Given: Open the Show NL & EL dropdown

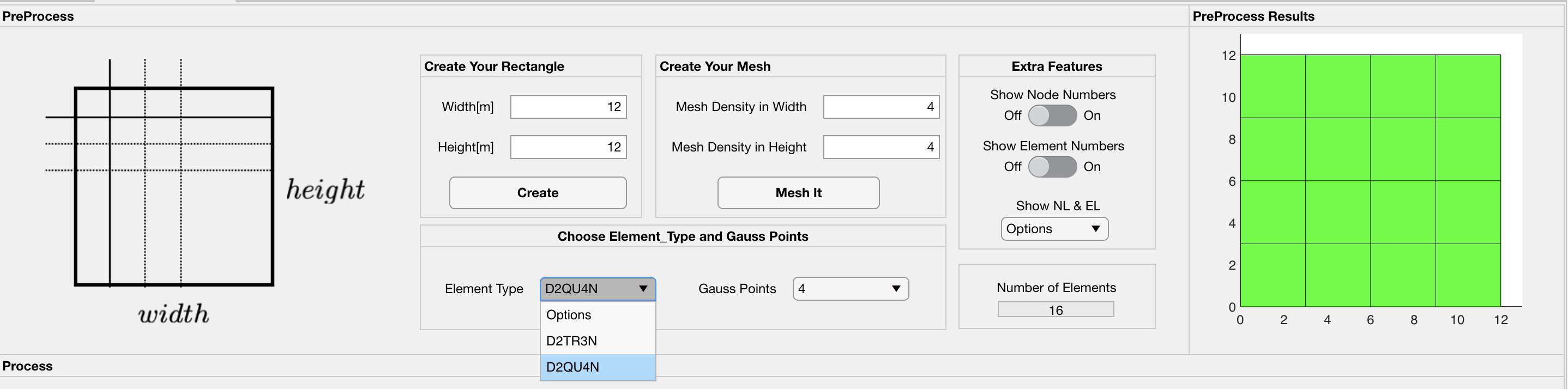Looking at the screenshot, I should 1054,229.
